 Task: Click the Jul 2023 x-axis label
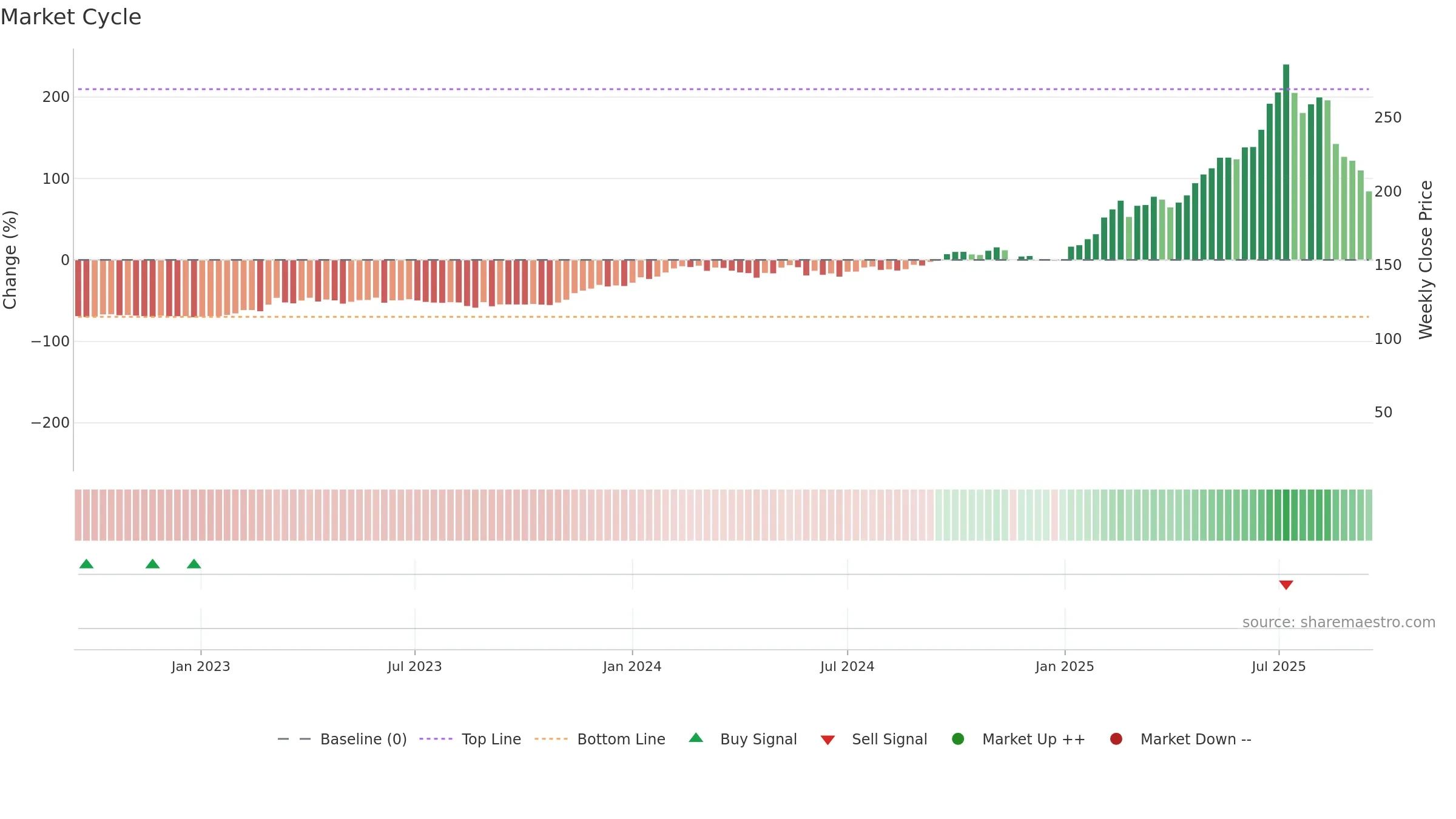coord(415,666)
